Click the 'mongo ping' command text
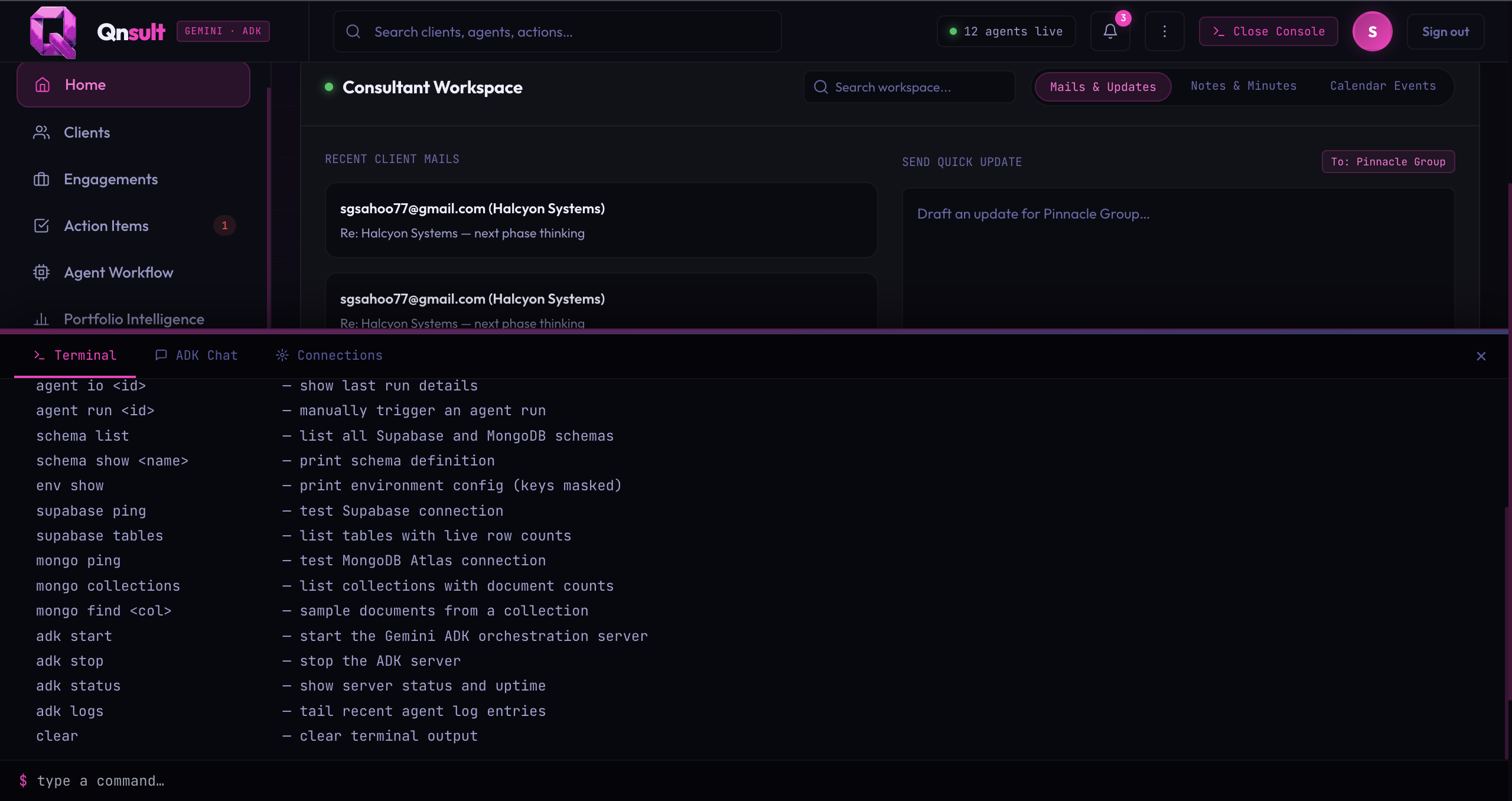Image resolution: width=1512 pixels, height=801 pixels. 78,561
